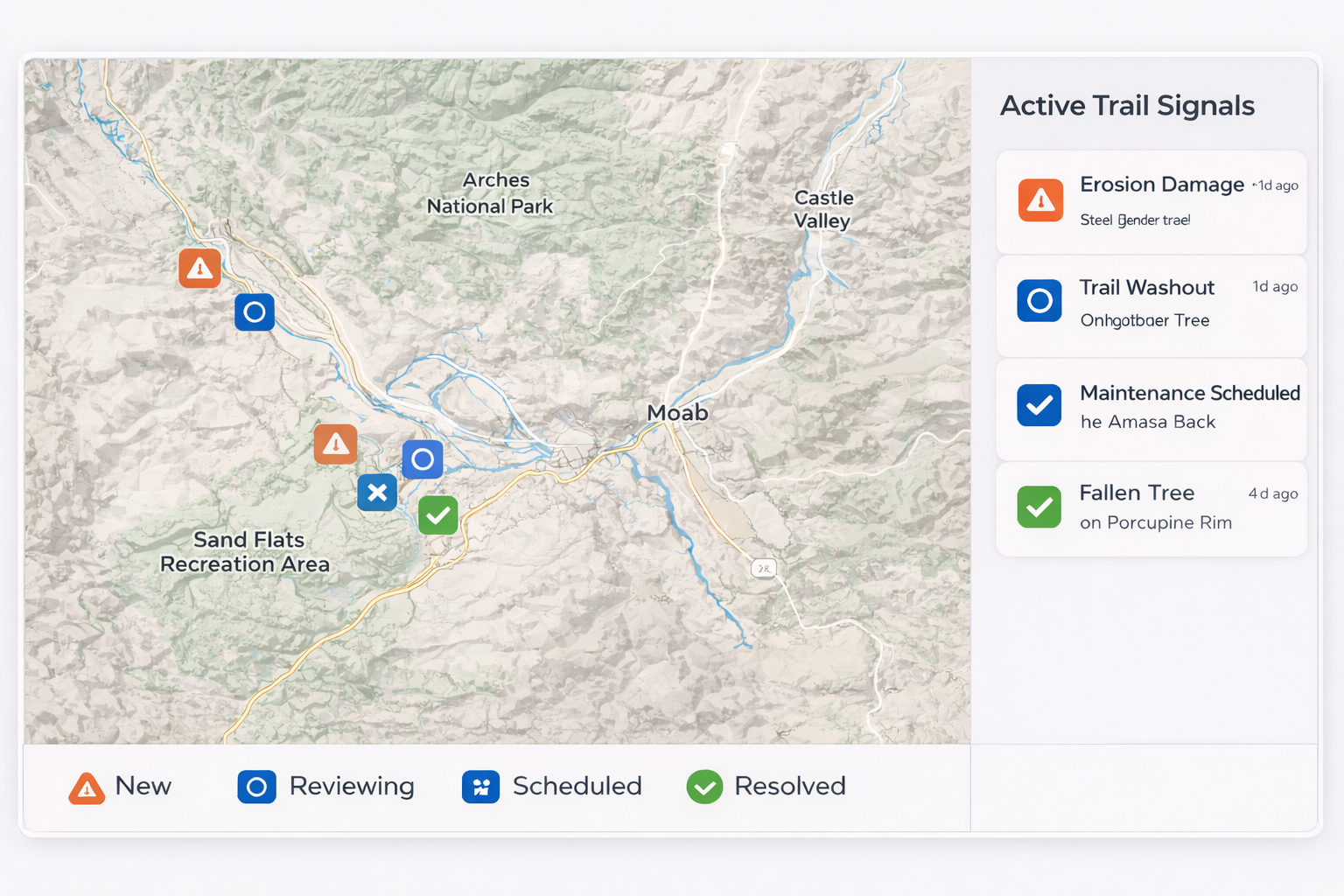Click the Erosion Damage orange warning icon

(x=1040, y=200)
